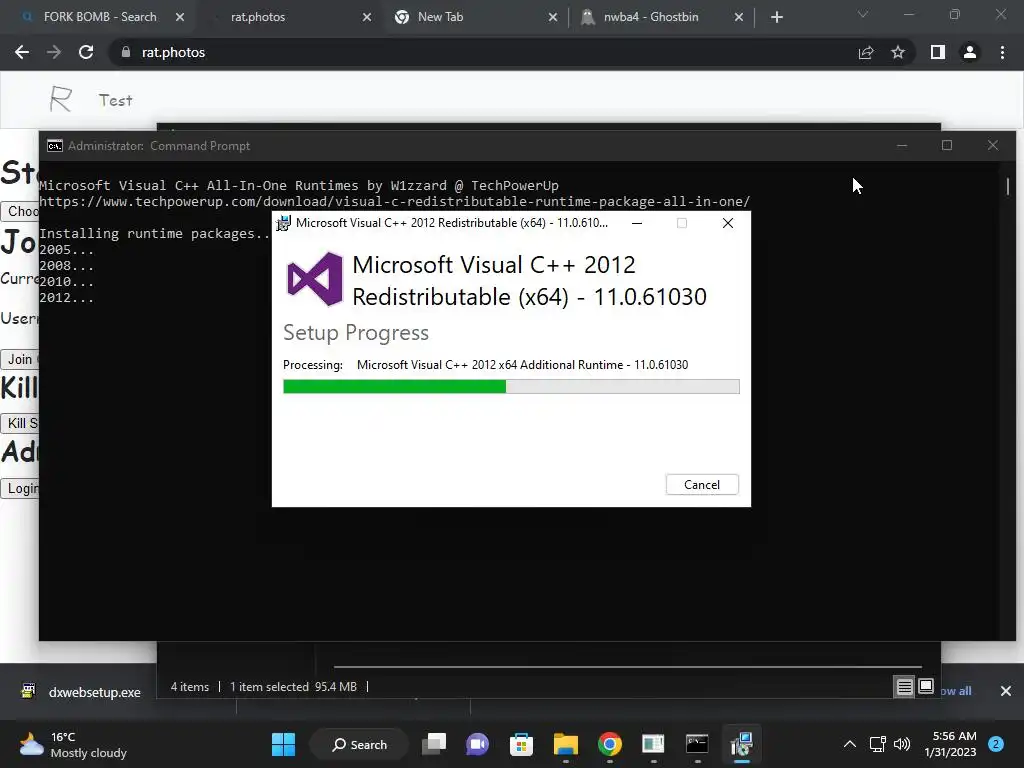Open the weather widget showing 16°C
This screenshot has height=768, width=1024.
(73, 744)
